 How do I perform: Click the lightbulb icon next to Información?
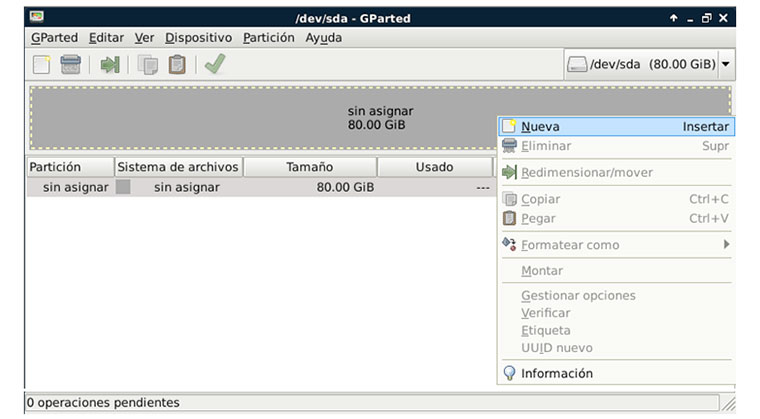coord(509,373)
